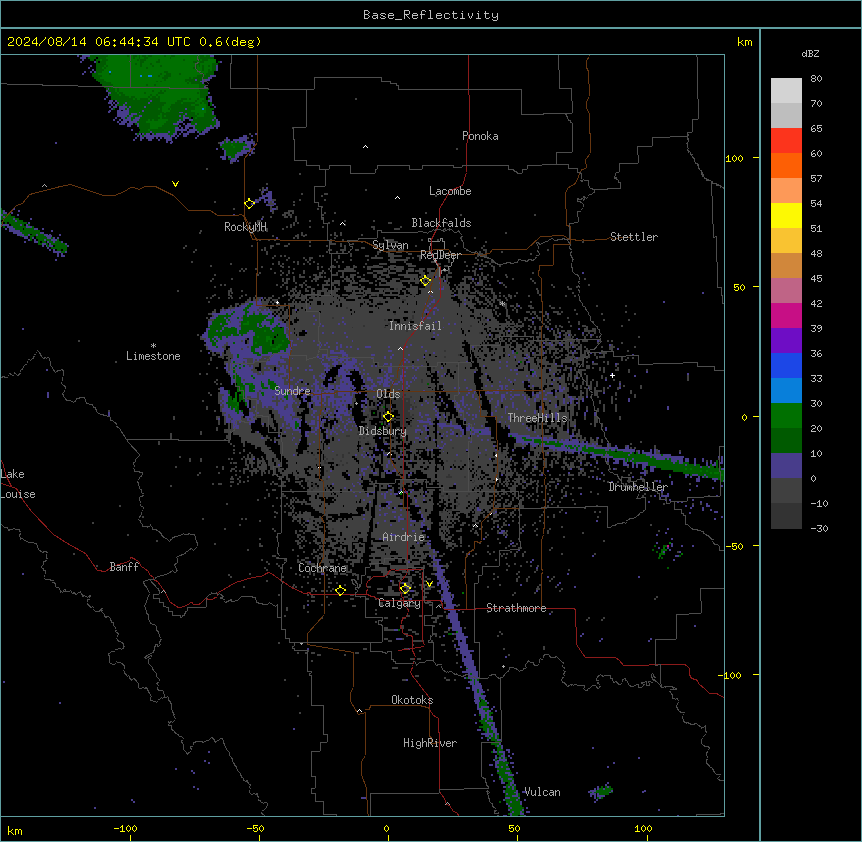Screen dimensions: 862x842
Task: Click the yellow station marker below Olds
Action: (x=388, y=417)
